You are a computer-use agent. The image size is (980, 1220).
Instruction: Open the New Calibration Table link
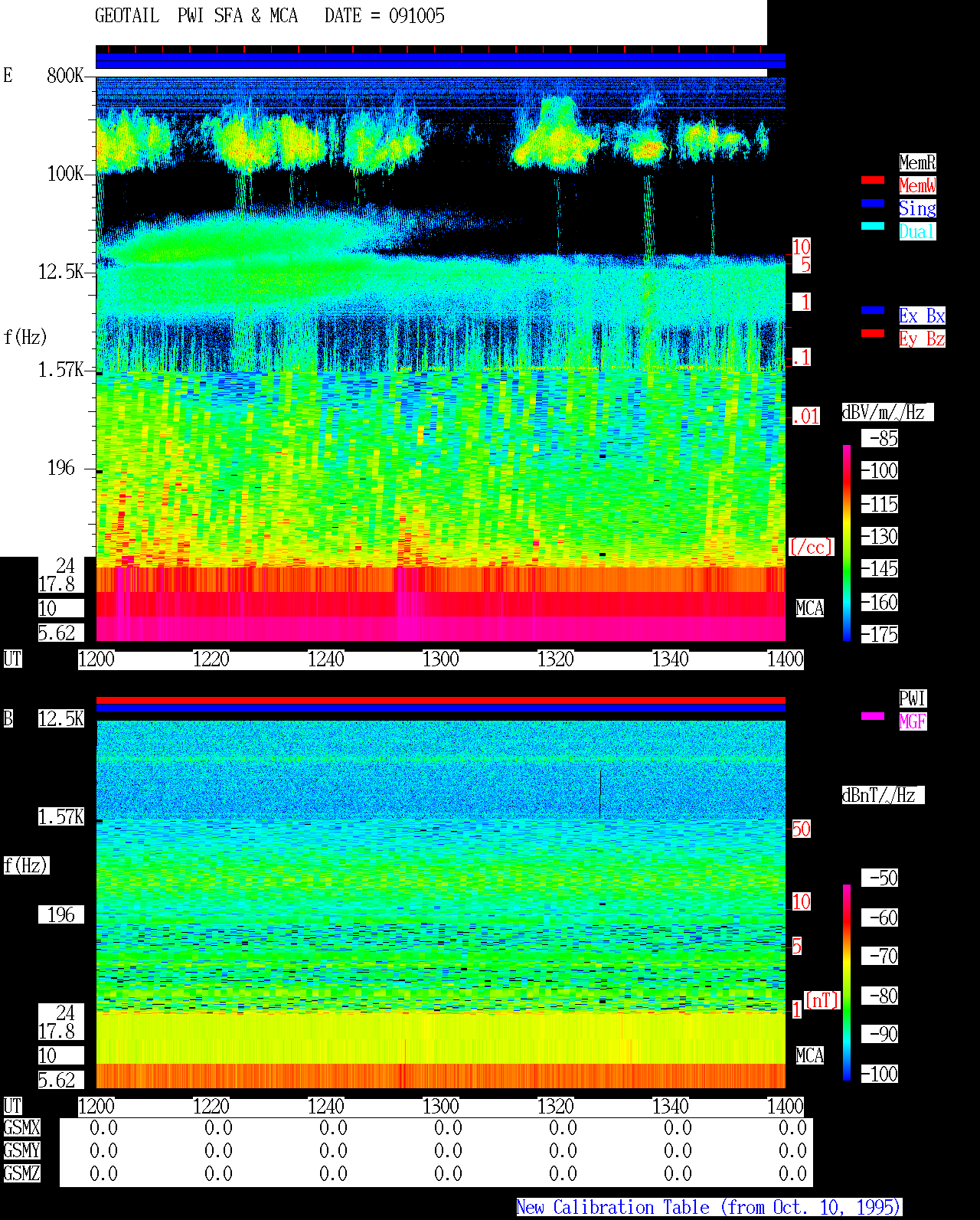coord(709,1207)
